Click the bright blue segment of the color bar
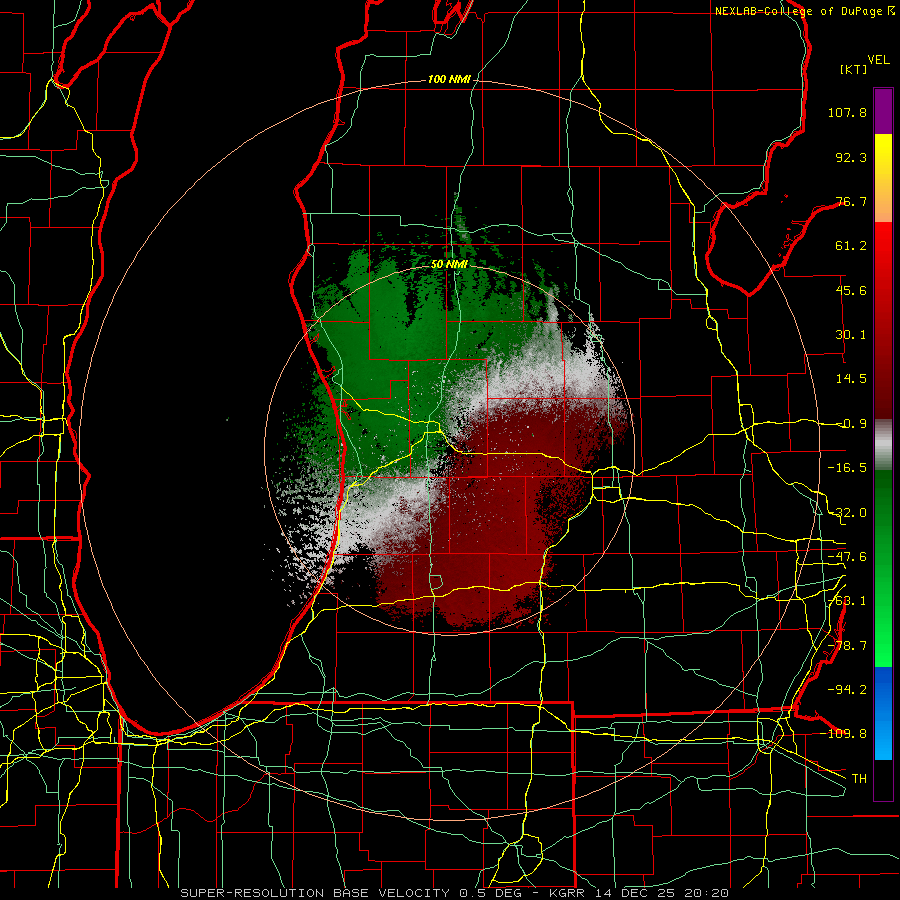The image size is (900, 900). pos(883,713)
